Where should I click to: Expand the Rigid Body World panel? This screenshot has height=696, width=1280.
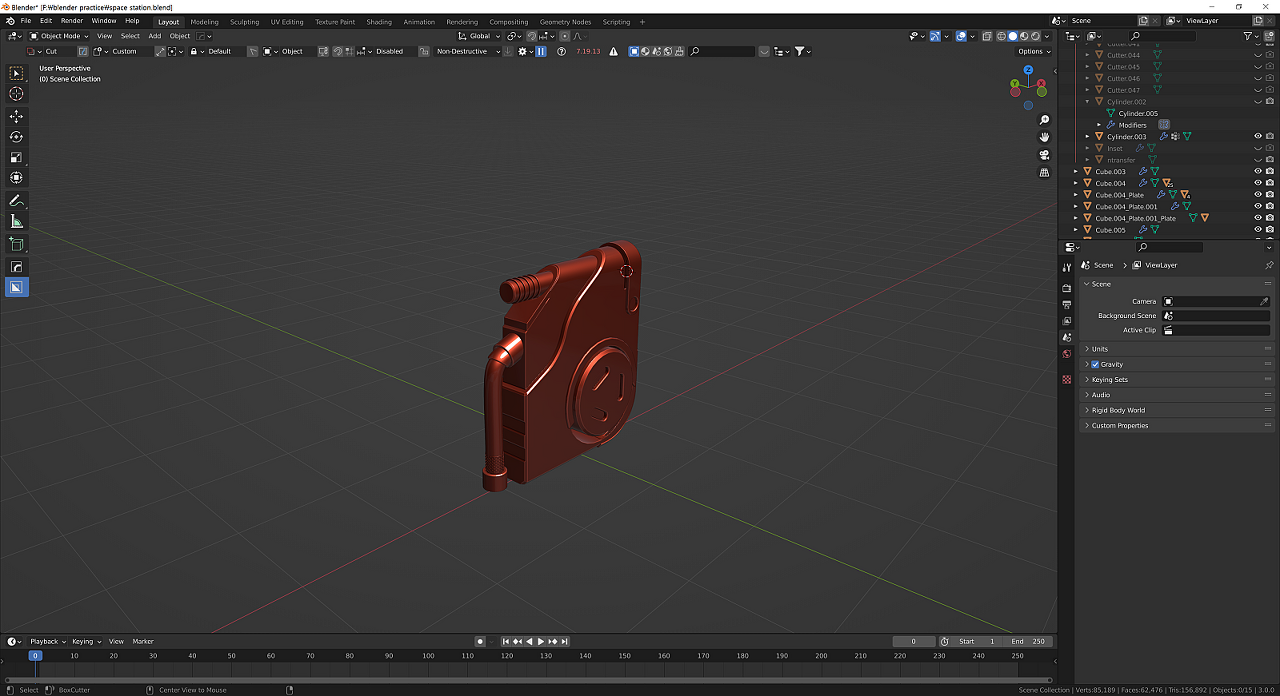[x=1176, y=410]
